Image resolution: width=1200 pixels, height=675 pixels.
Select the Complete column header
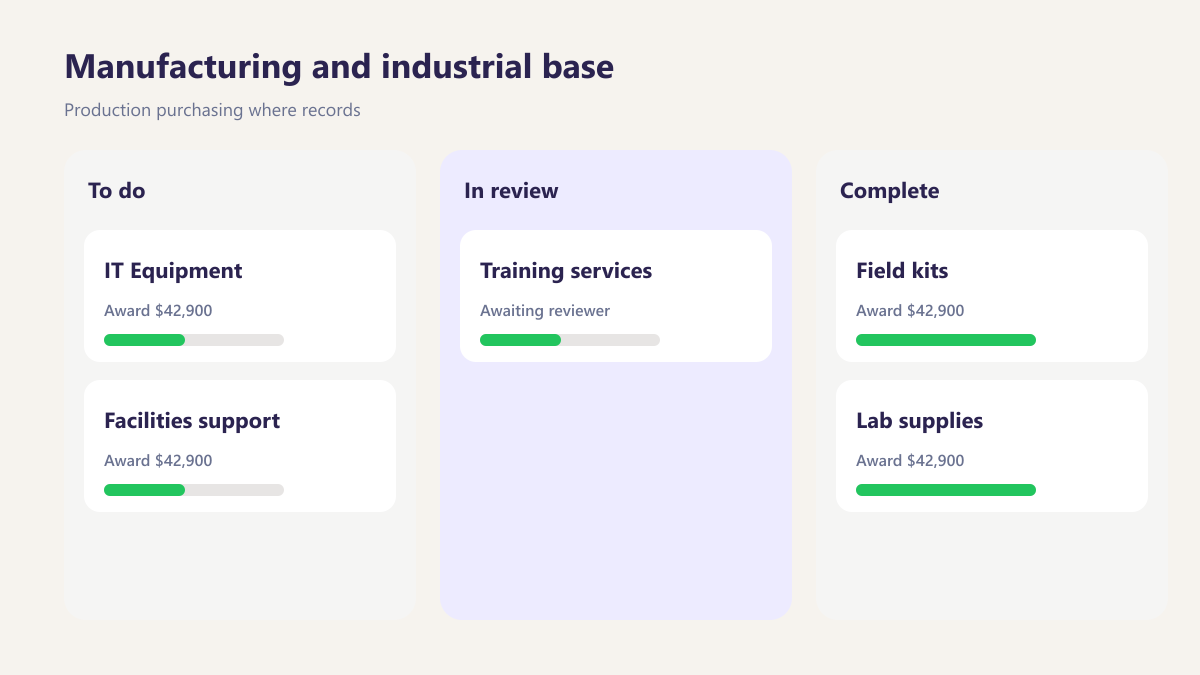890,191
